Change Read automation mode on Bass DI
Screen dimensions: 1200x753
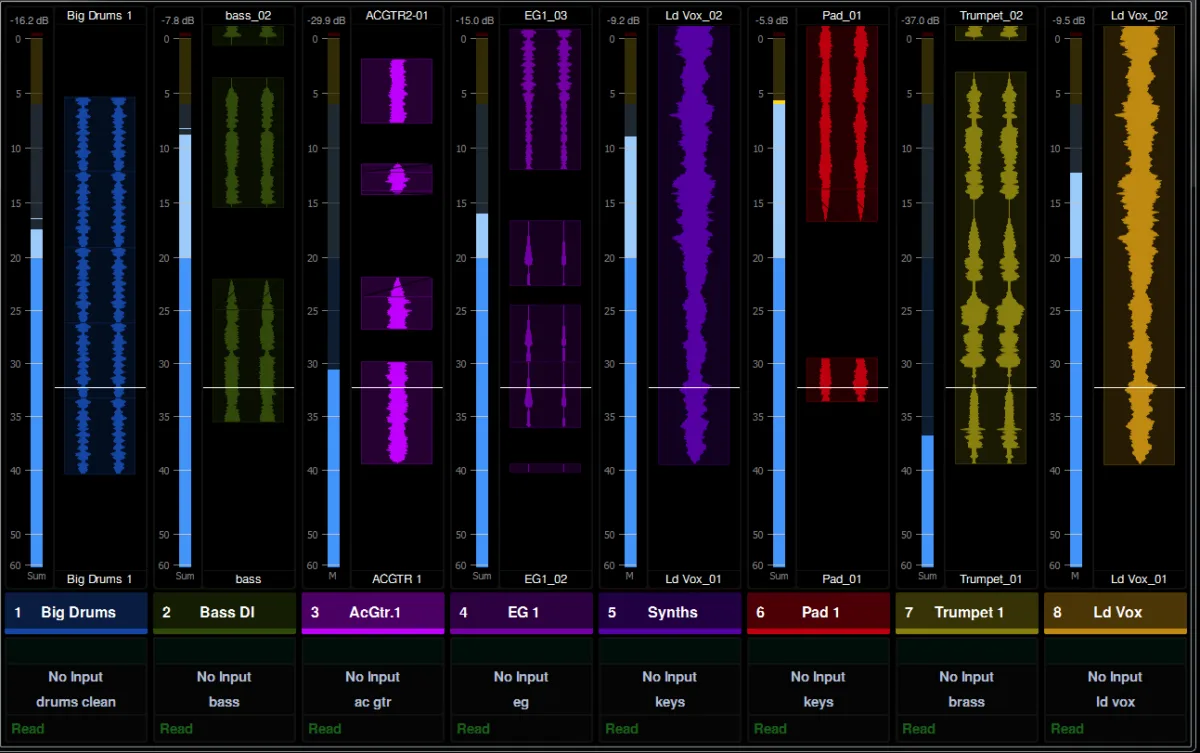coord(176,728)
